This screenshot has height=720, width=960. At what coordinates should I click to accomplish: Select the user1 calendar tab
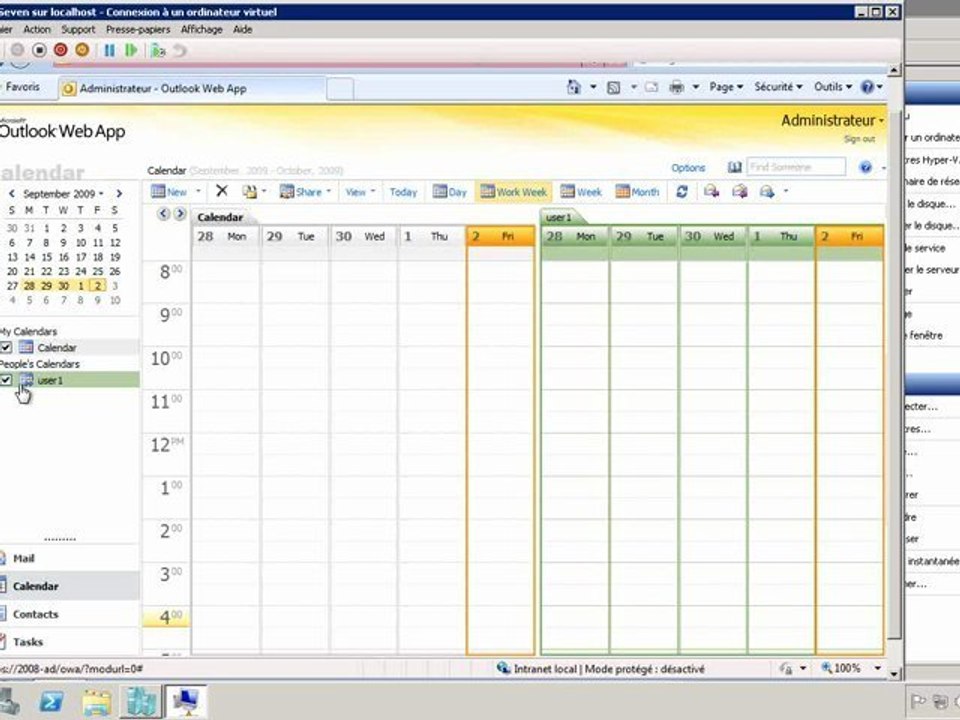click(x=559, y=217)
